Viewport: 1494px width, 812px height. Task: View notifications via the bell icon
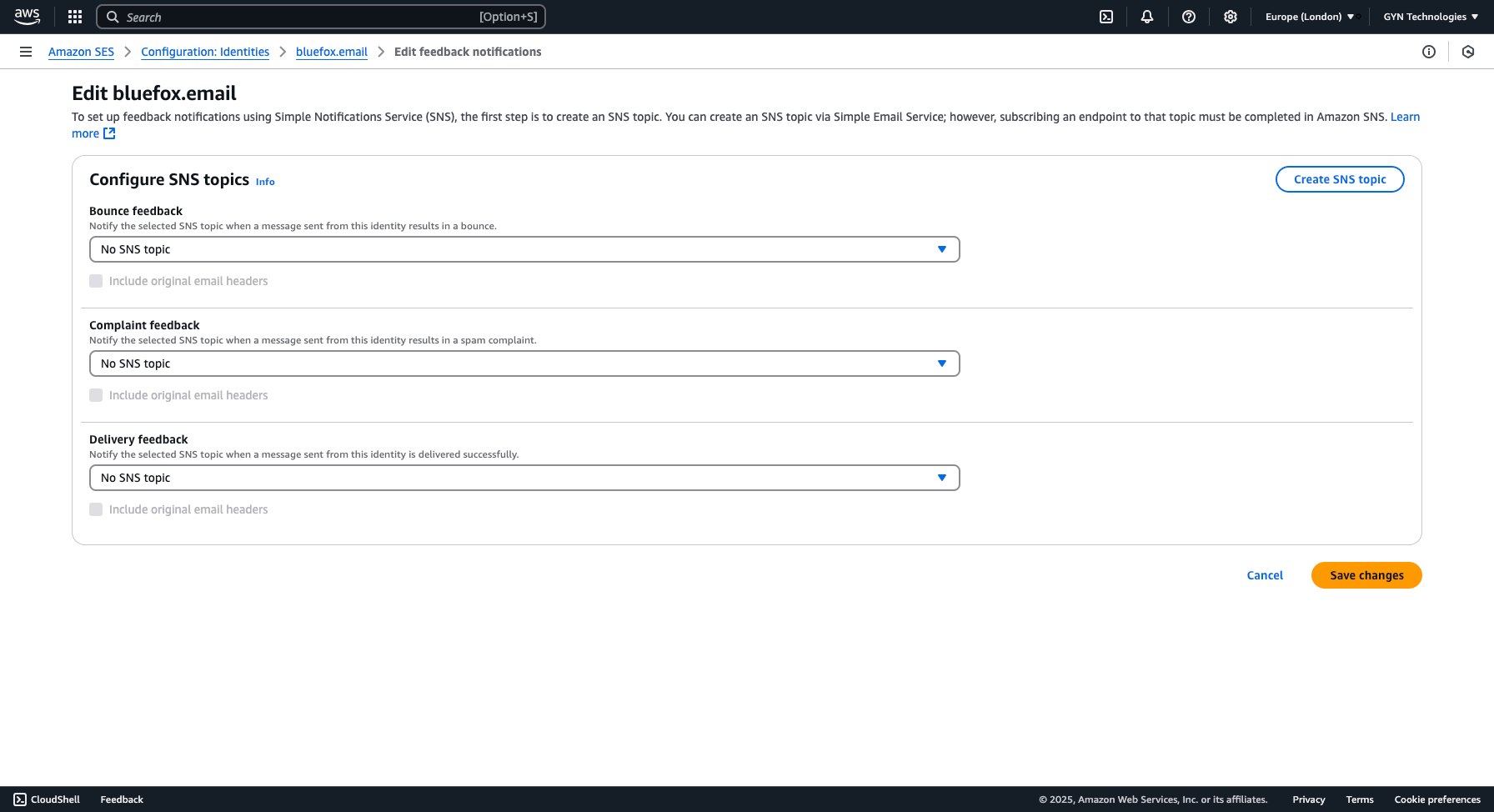click(x=1147, y=17)
